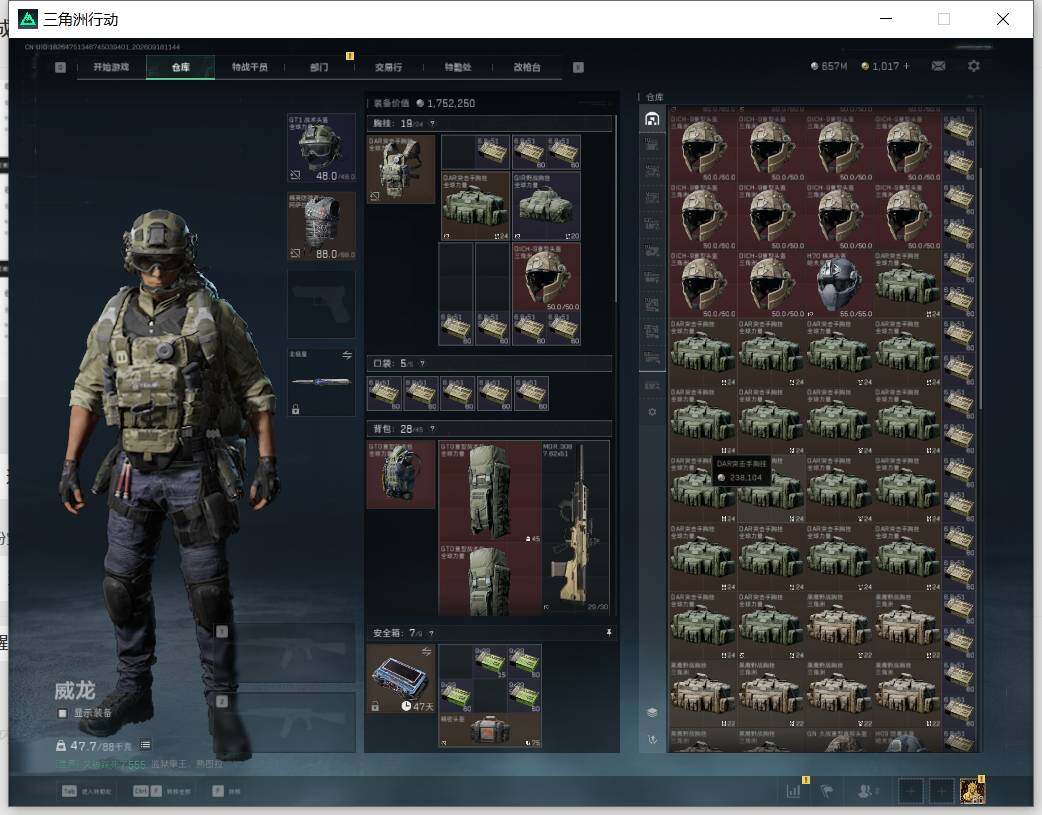The image size is (1042, 815).
Task: Click the right navigation key icon after 改枪台
Action: pyautogui.click(x=578, y=67)
